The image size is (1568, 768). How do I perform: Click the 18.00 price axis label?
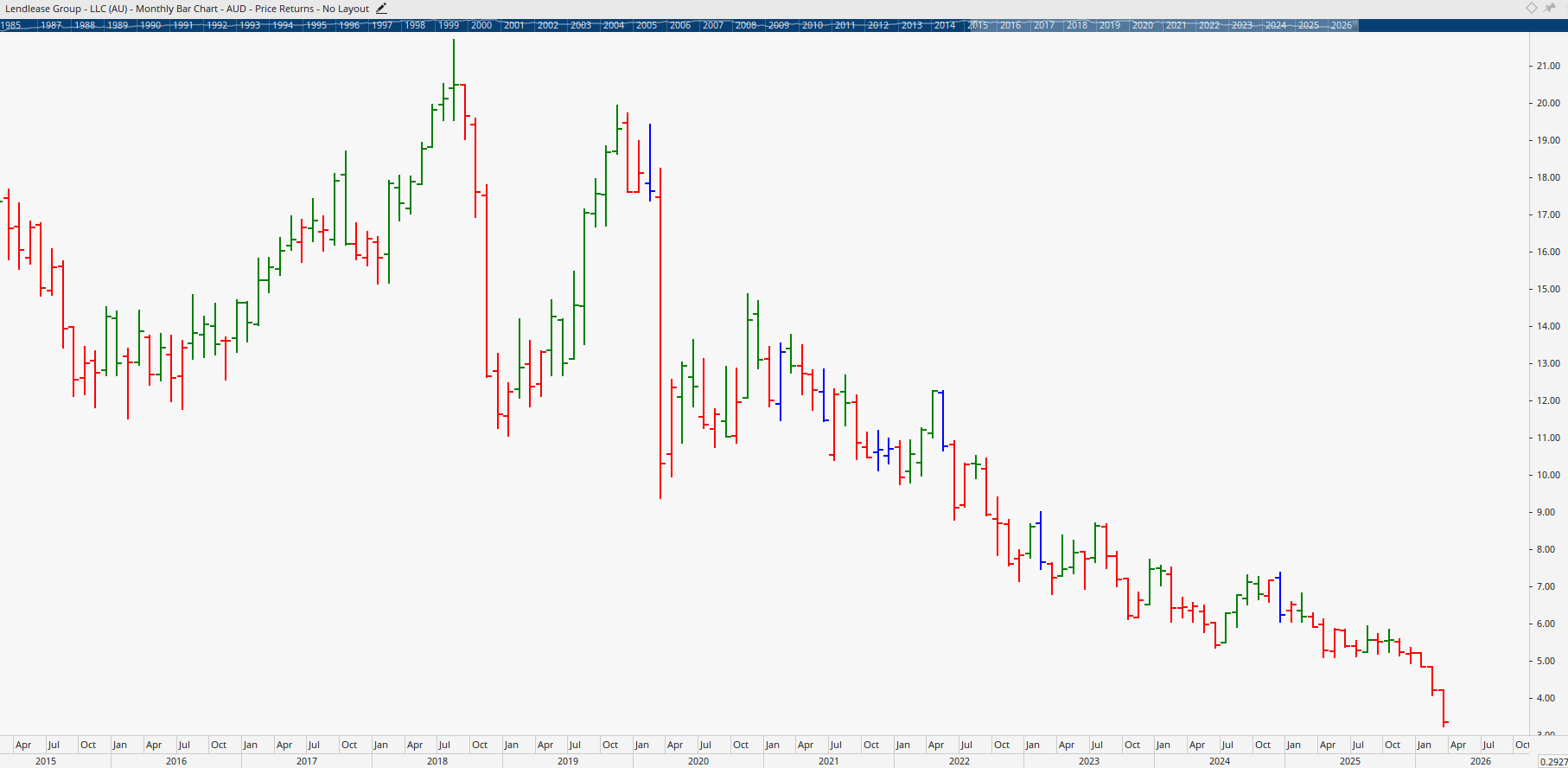coord(1548,177)
